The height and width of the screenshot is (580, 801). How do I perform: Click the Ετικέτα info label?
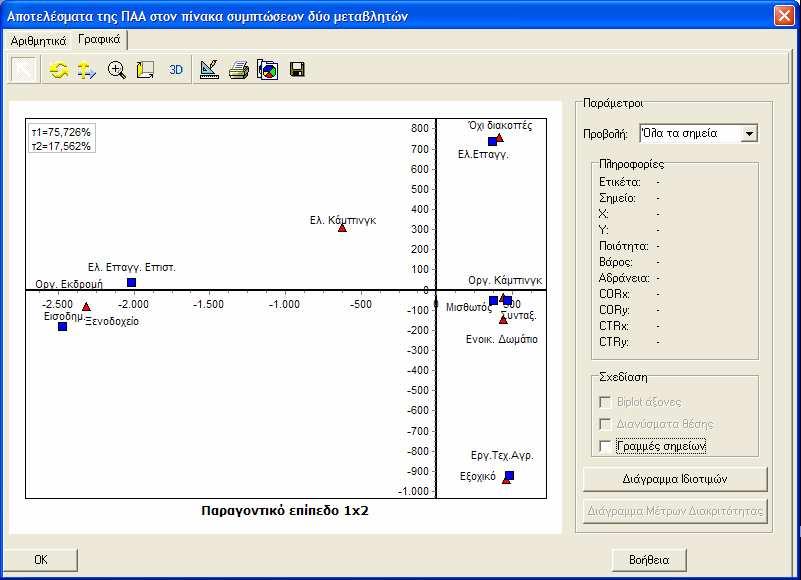click(x=620, y=182)
